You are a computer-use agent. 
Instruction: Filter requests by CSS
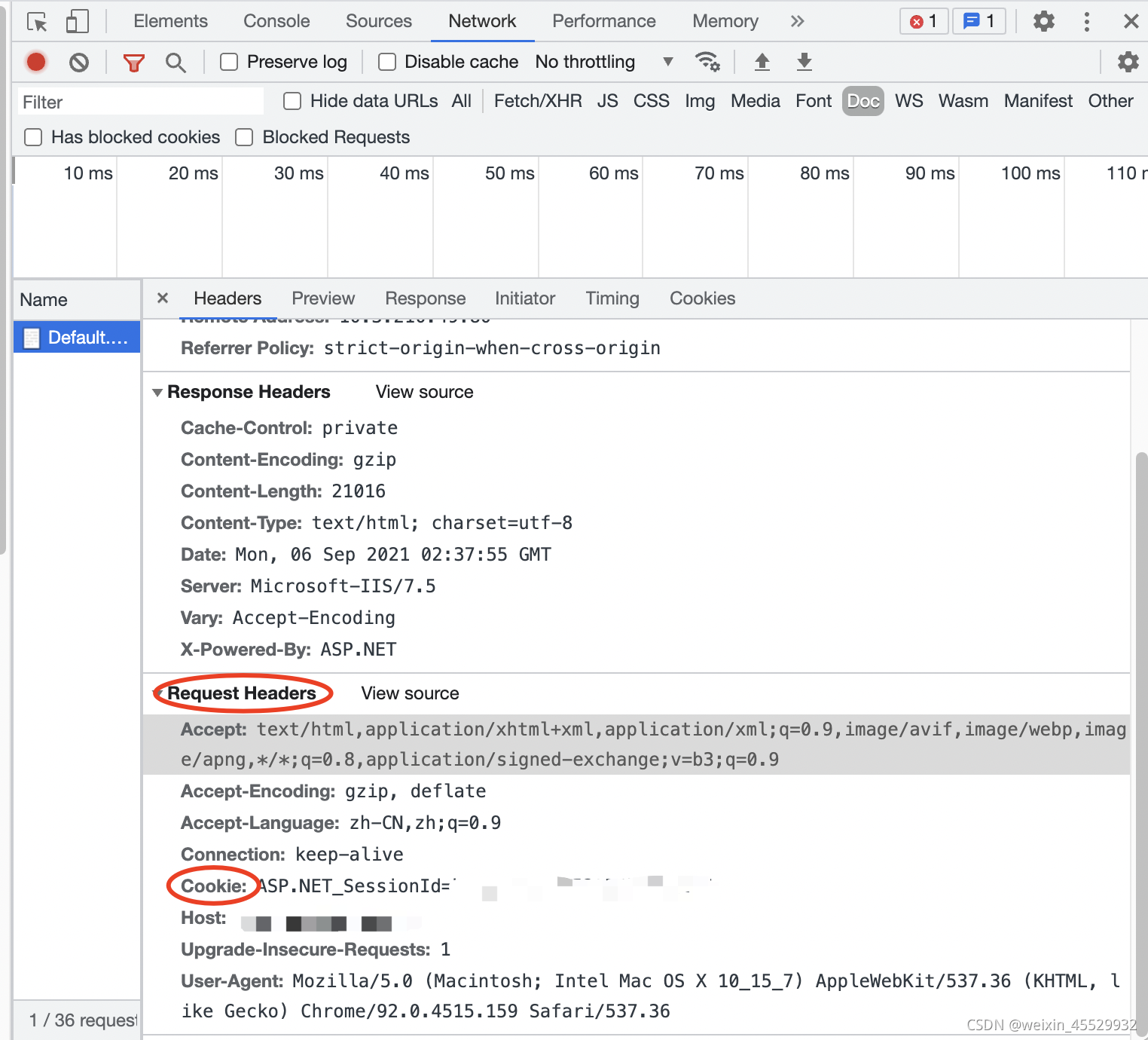[x=652, y=101]
